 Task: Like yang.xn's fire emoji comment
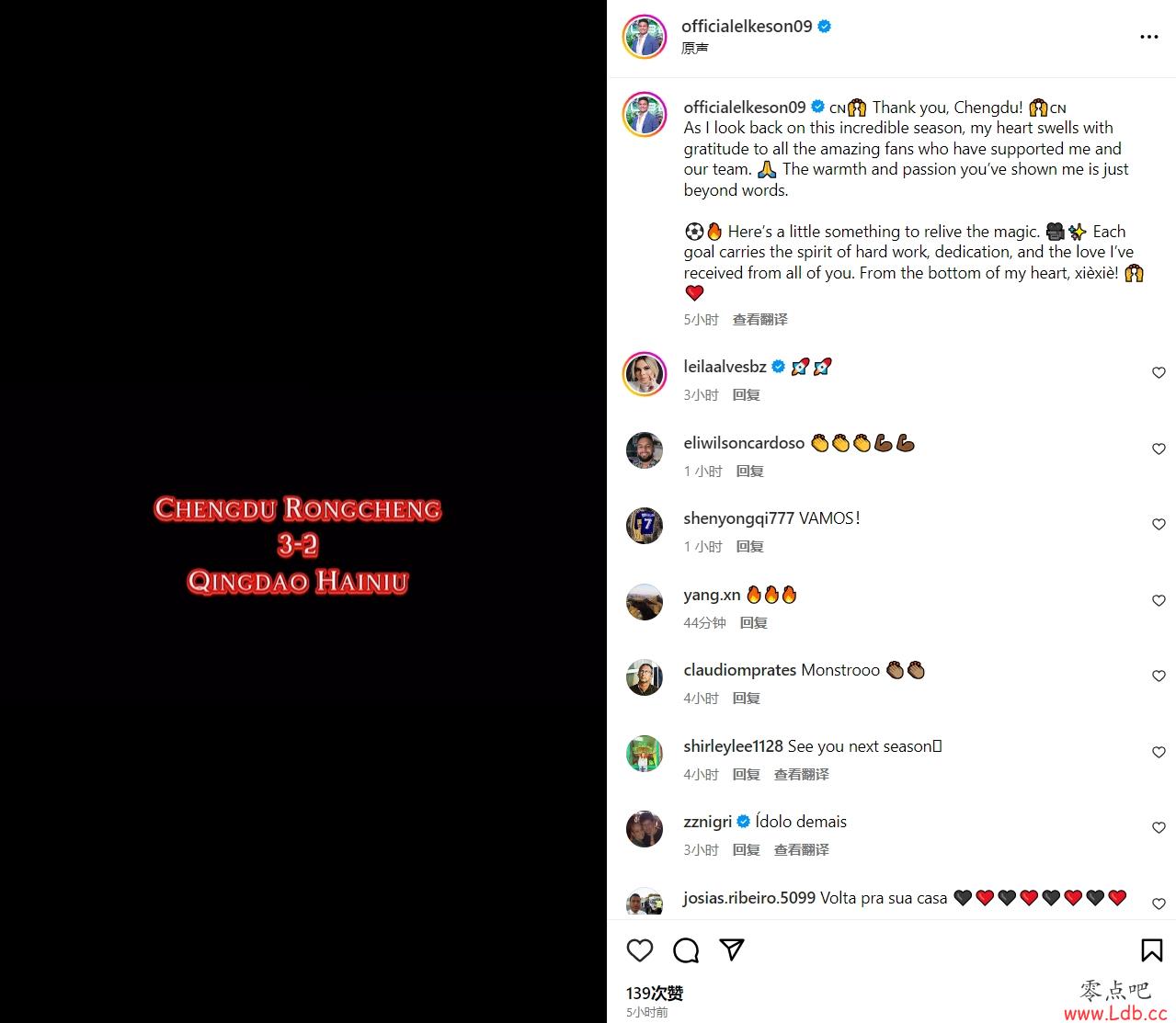[1159, 600]
